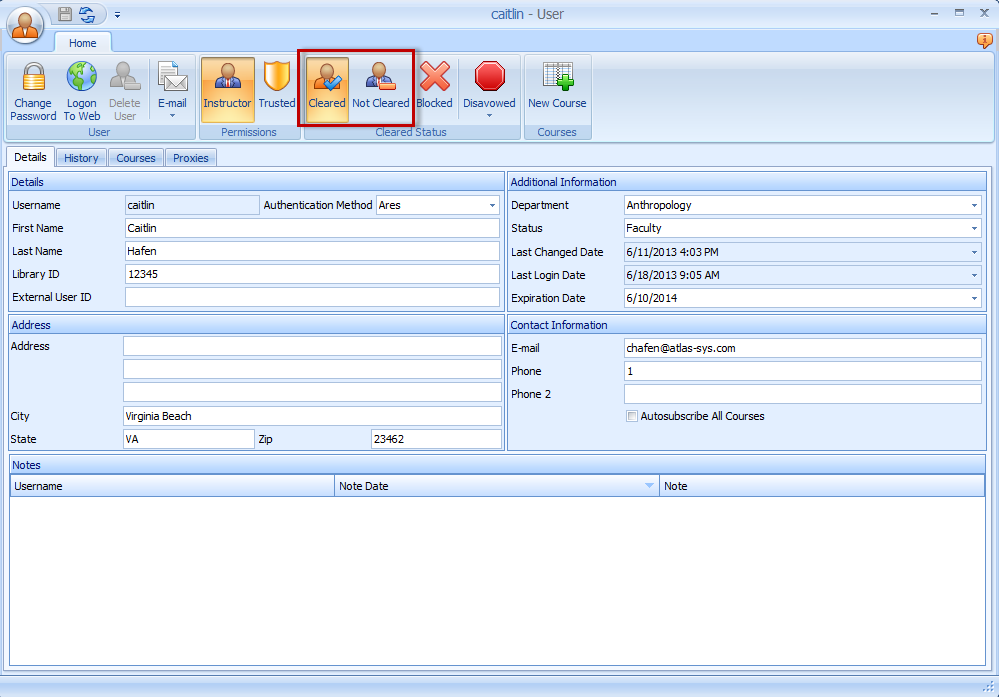The image size is (999, 697).
Task: Open the Authentication Method dropdown
Action: (x=493, y=205)
